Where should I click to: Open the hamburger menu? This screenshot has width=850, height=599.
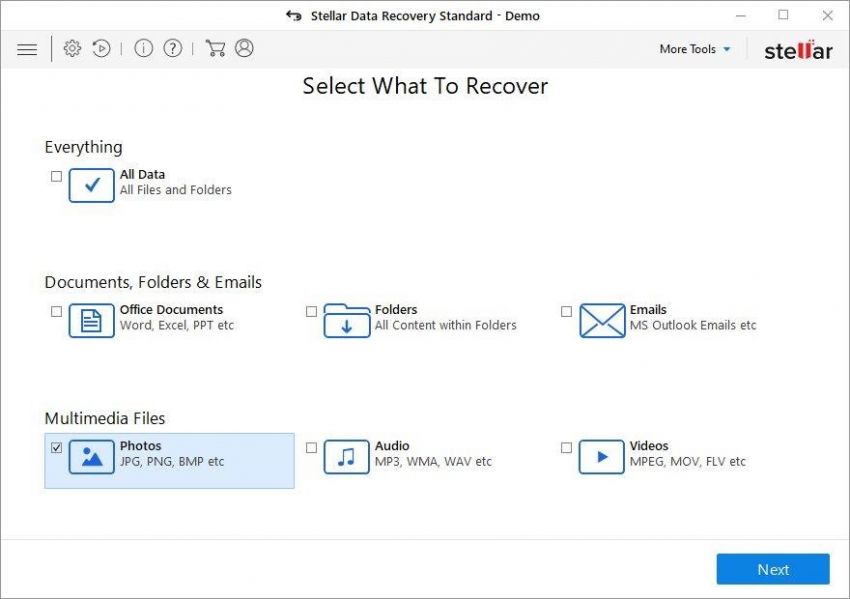(27, 48)
